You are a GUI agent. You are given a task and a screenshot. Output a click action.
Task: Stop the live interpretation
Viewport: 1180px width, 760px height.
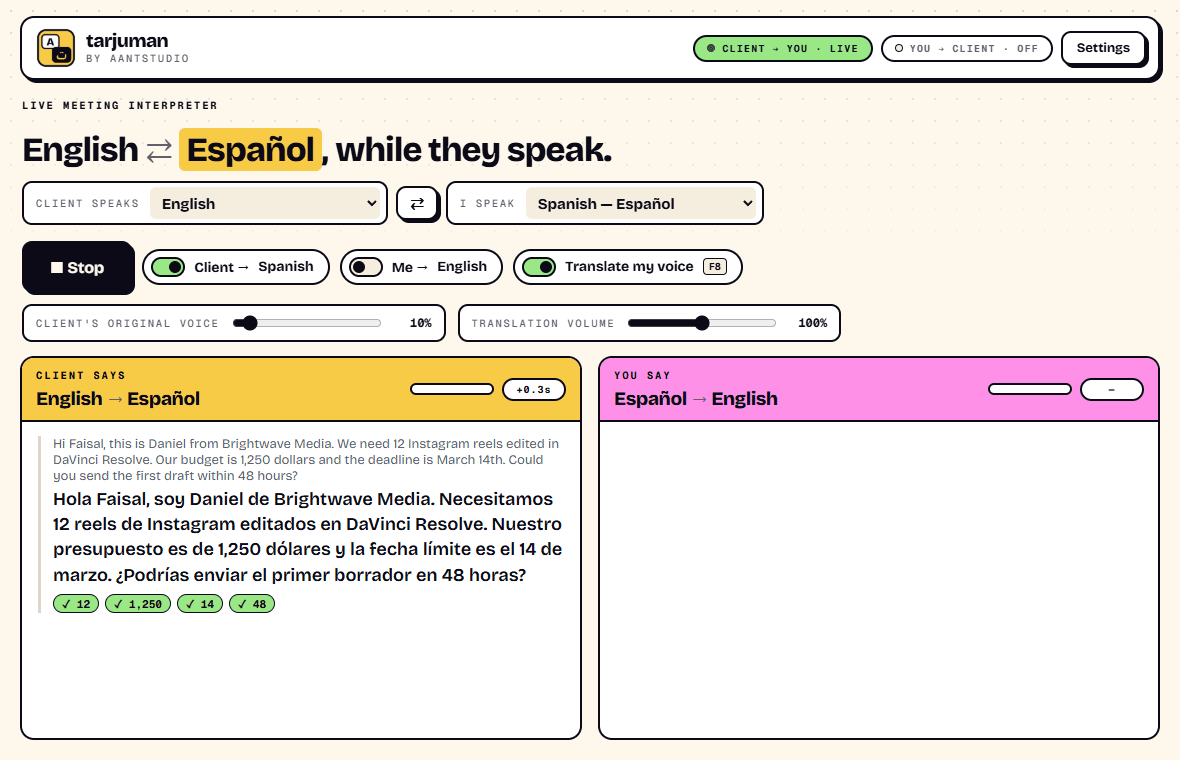78,268
